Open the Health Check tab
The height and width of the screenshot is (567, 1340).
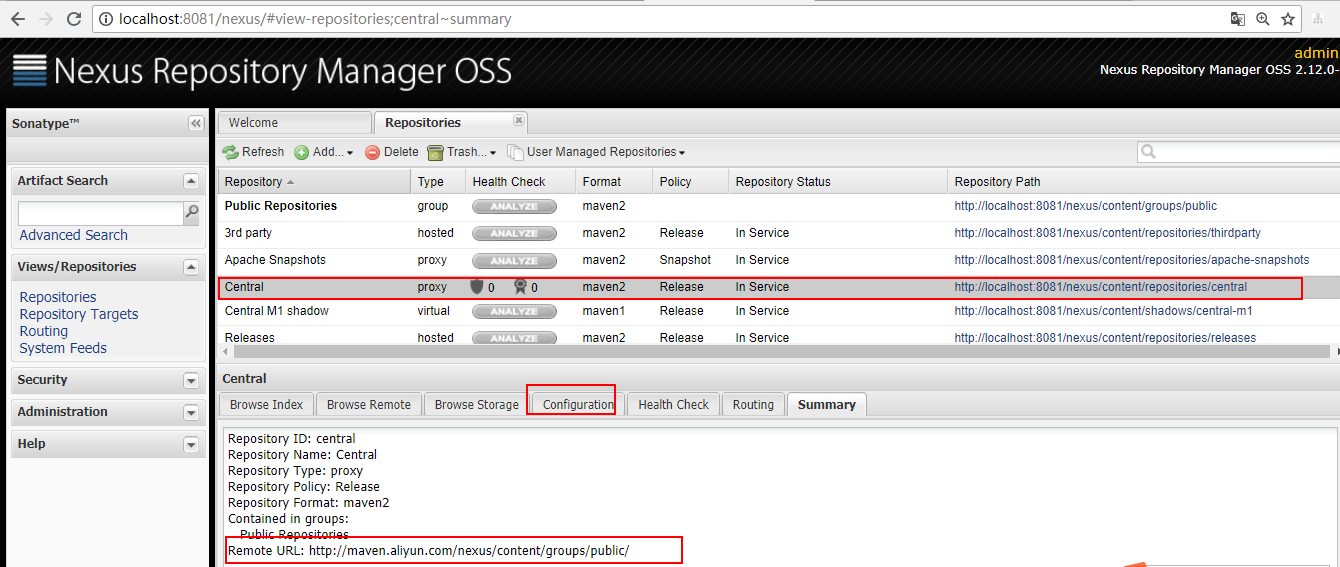point(673,404)
